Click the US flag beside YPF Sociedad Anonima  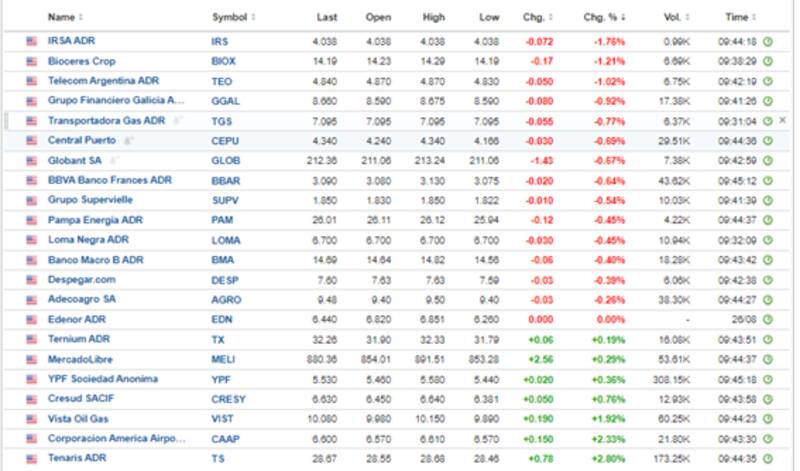click(x=31, y=379)
